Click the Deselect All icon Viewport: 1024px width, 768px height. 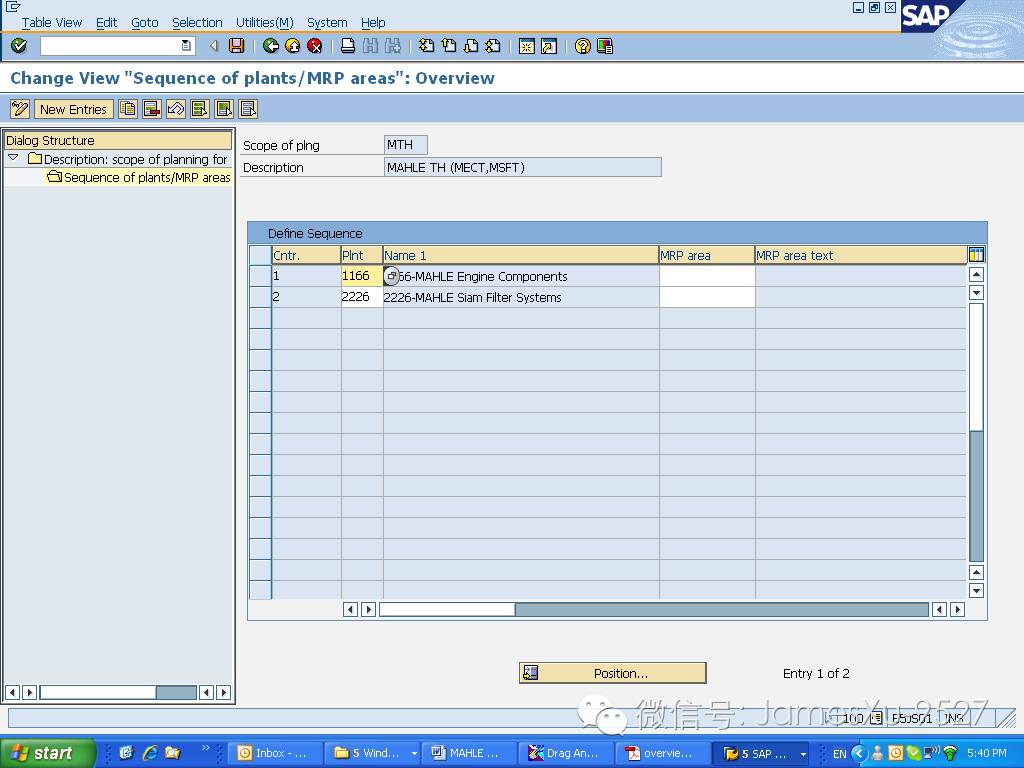coord(248,108)
